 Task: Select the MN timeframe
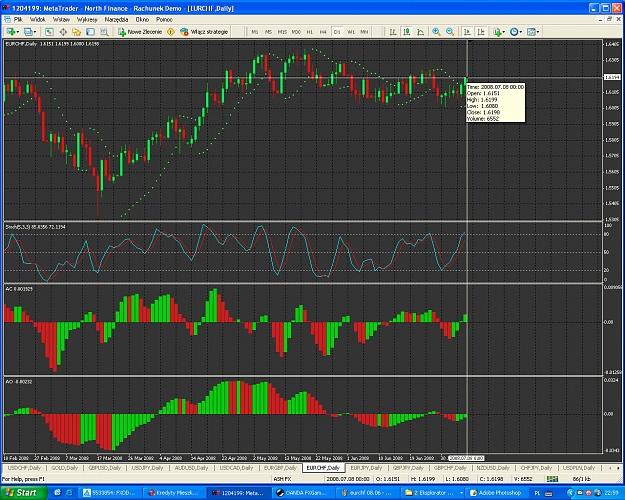coord(364,32)
